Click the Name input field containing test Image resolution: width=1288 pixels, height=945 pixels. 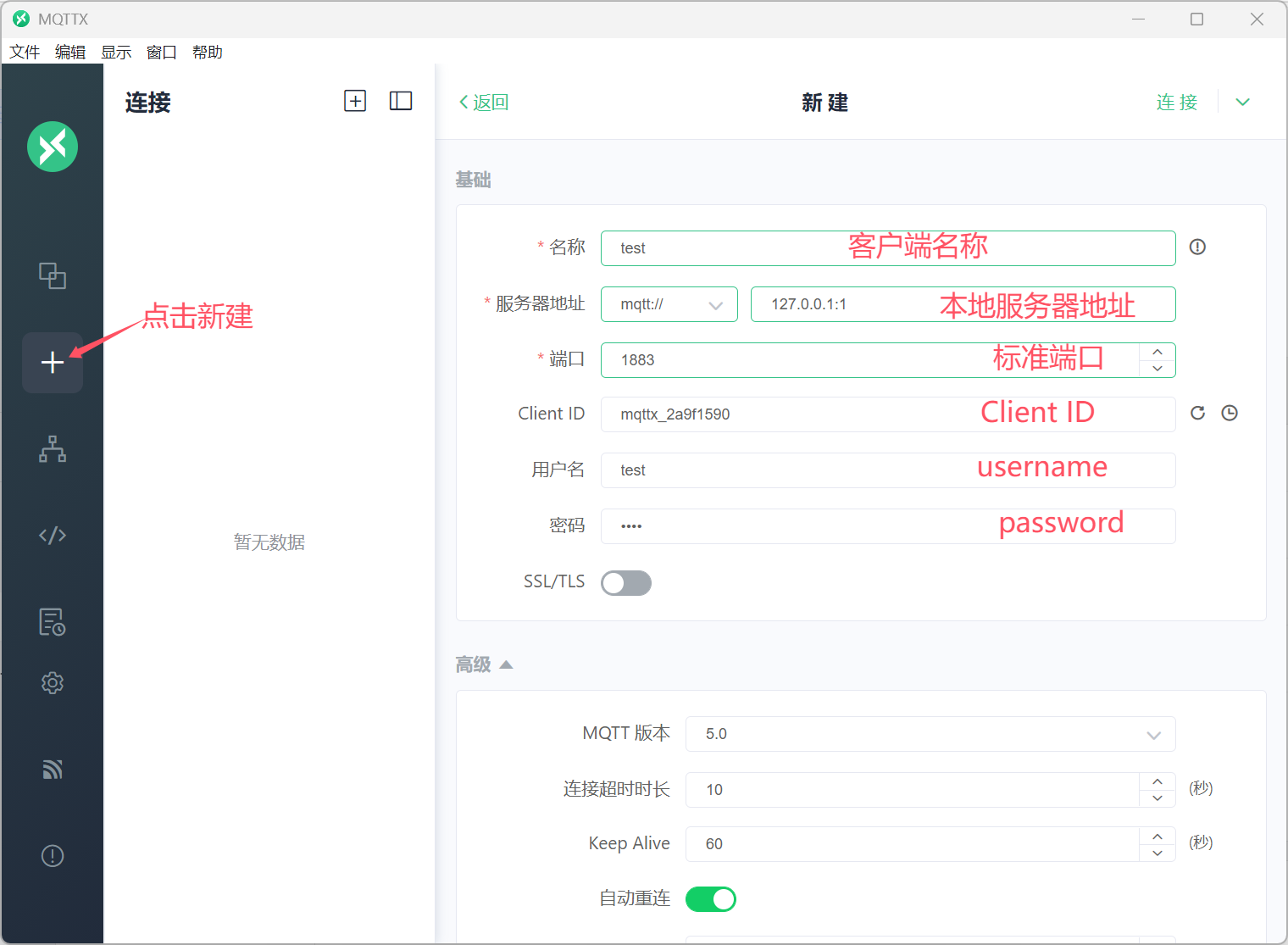[x=888, y=248]
